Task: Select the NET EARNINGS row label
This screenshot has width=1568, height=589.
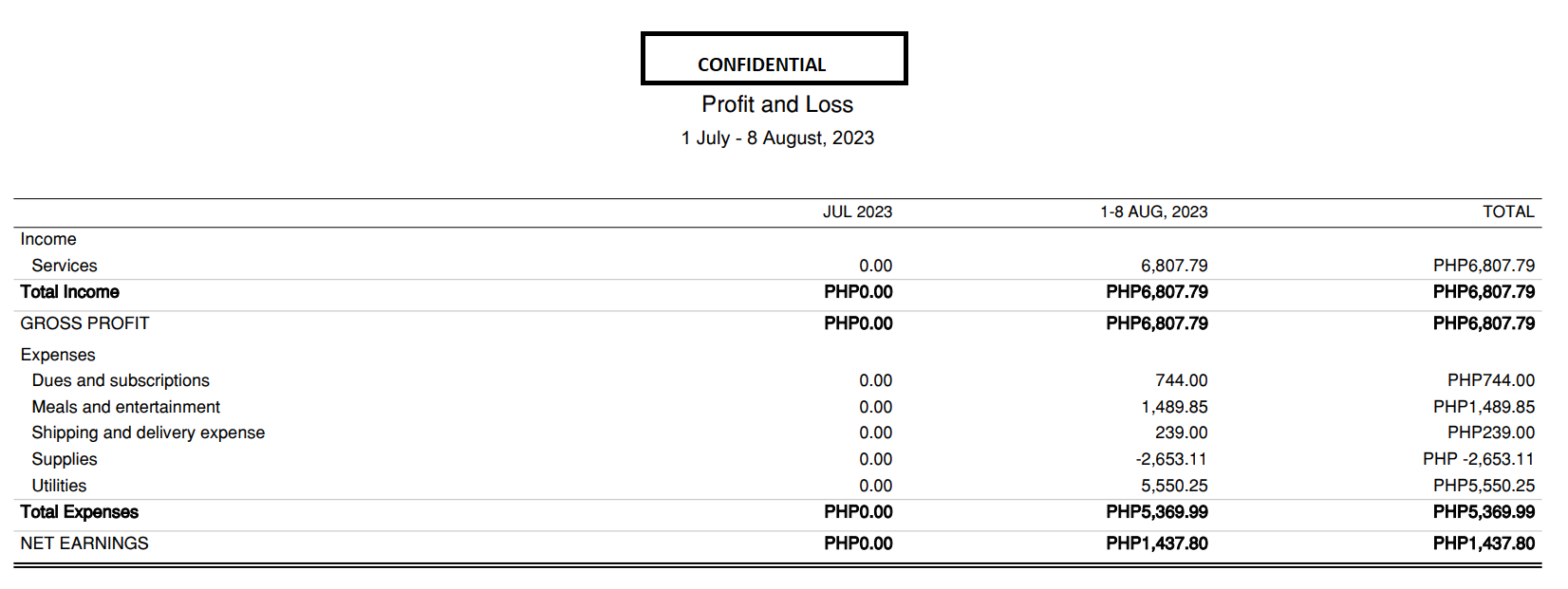Action: click(84, 543)
